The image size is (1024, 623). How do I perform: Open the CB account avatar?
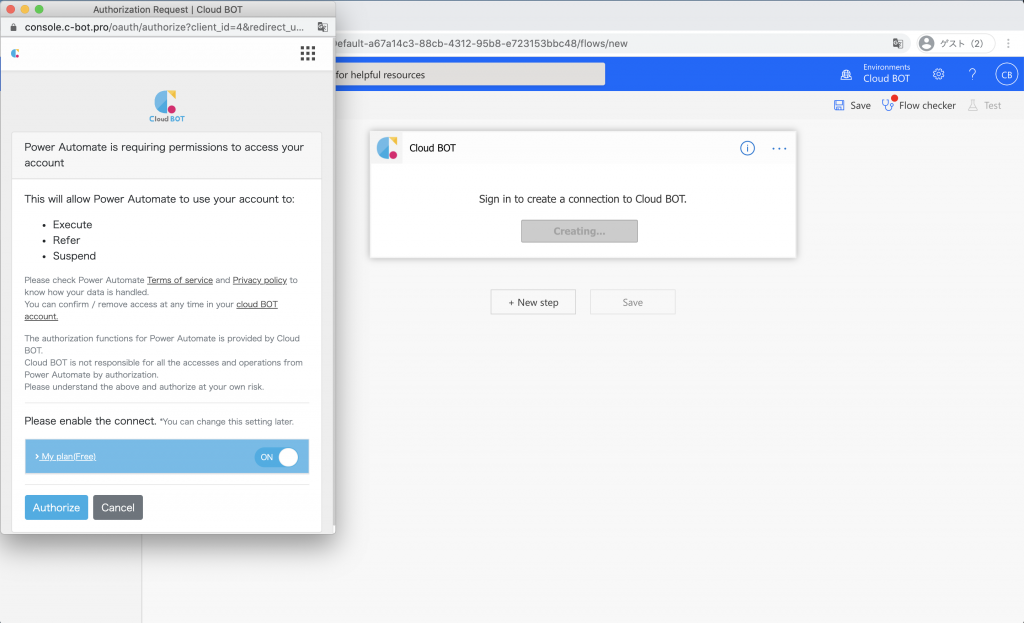point(1006,74)
